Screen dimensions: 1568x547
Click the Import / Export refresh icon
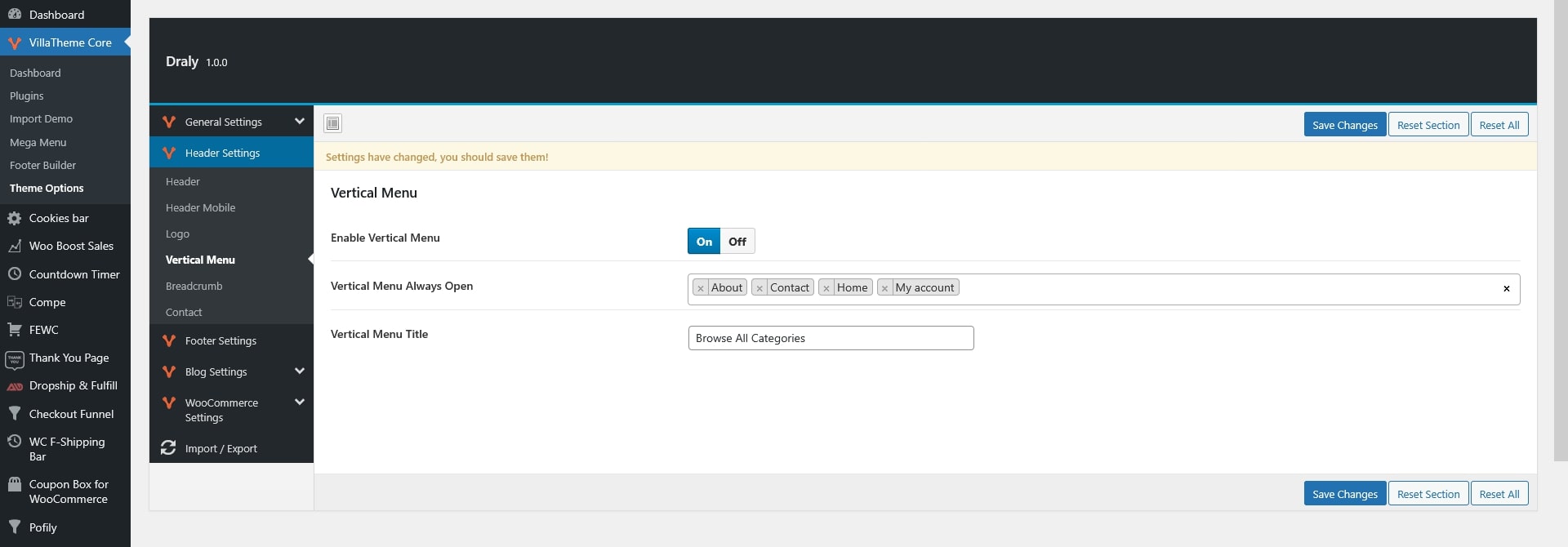click(x=168, y=448)
